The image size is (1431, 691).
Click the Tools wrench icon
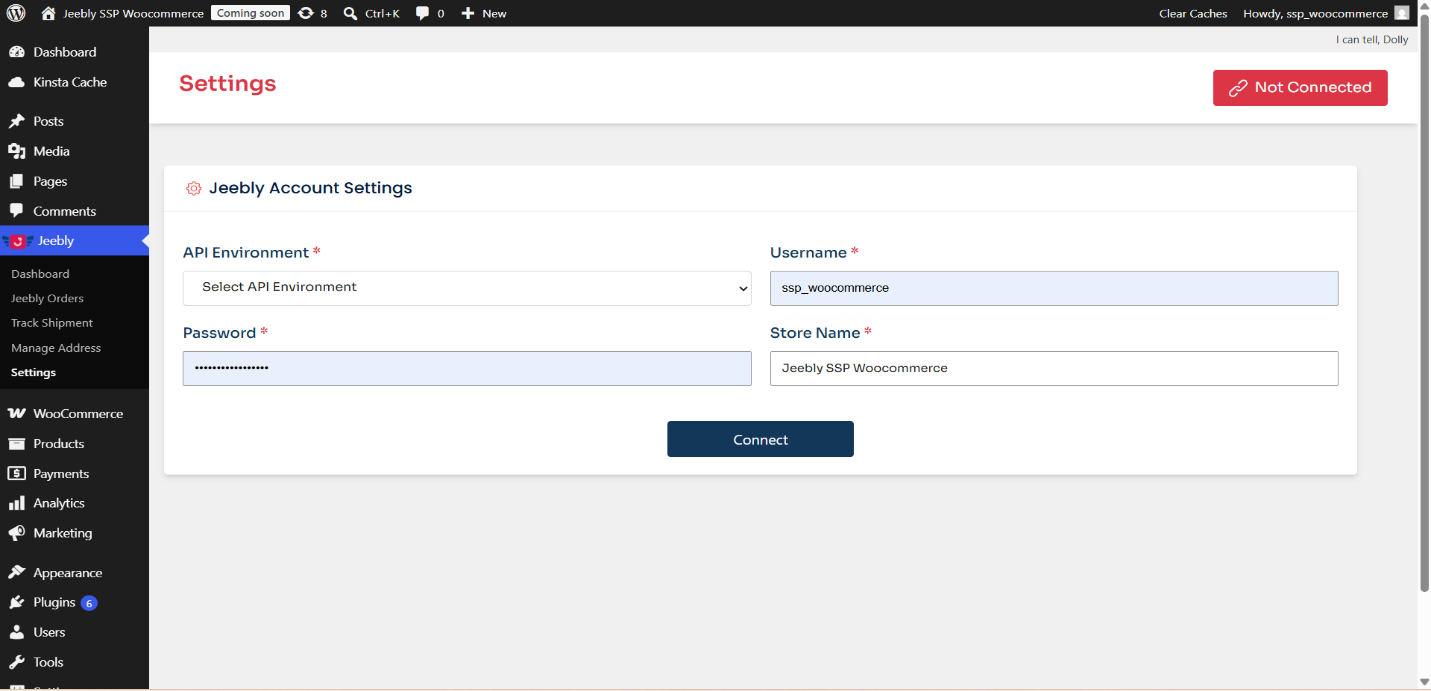point(16,662)
